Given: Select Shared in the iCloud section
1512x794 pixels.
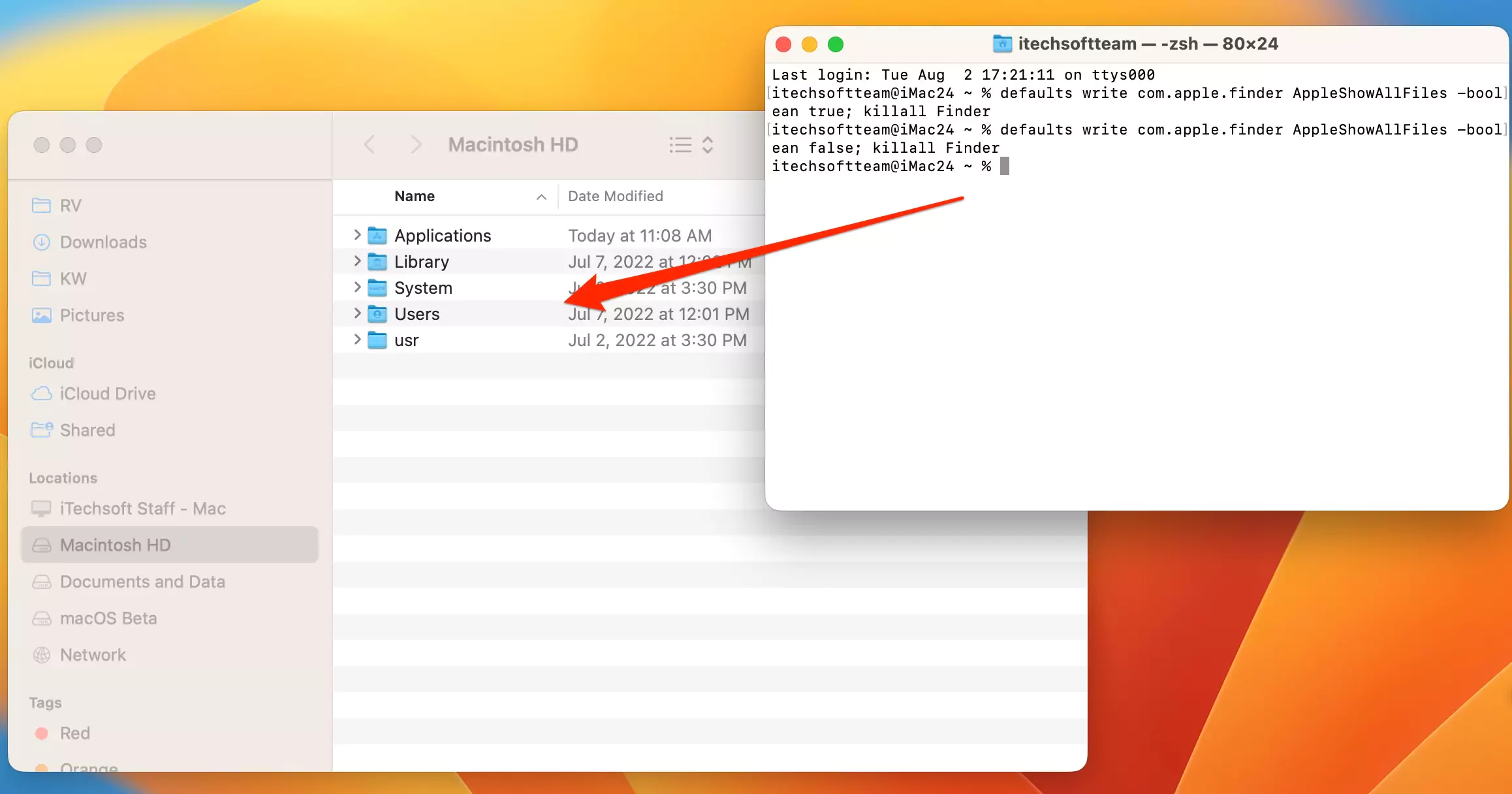Looking at the screenshot, I should tap(170, 430).
